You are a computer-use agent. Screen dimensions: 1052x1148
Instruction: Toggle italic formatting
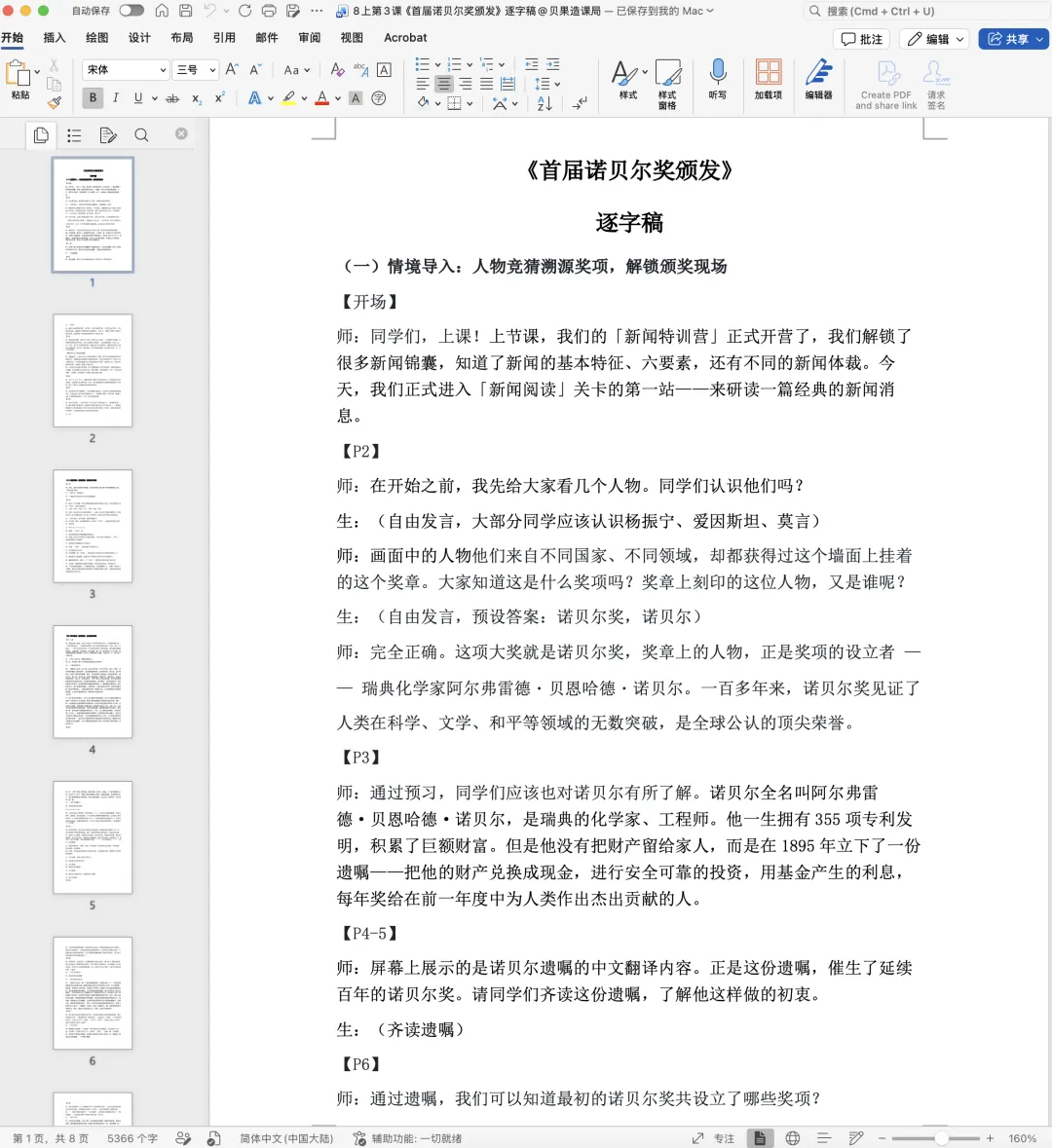[x=116, y=98]
